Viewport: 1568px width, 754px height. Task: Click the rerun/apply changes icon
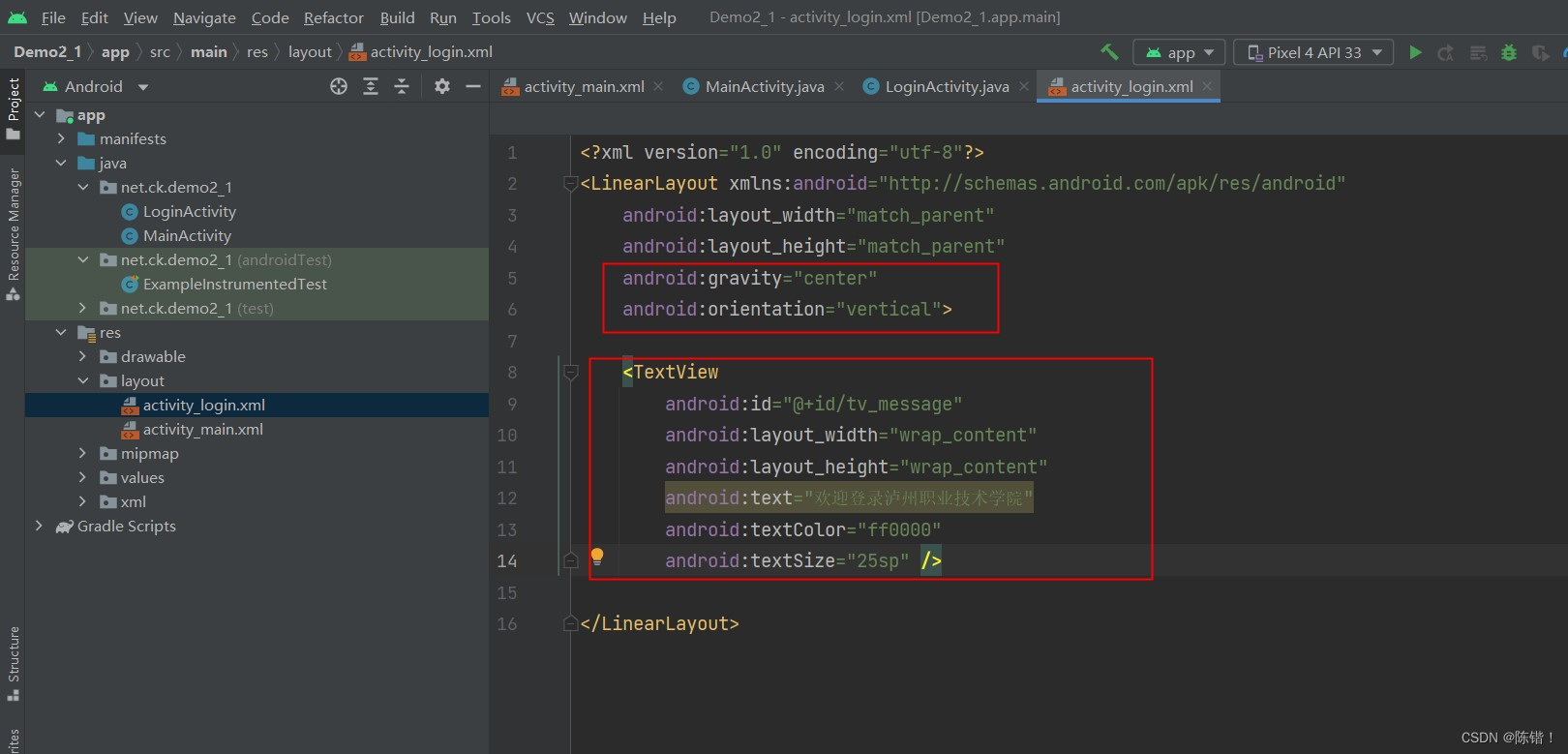1446,52
